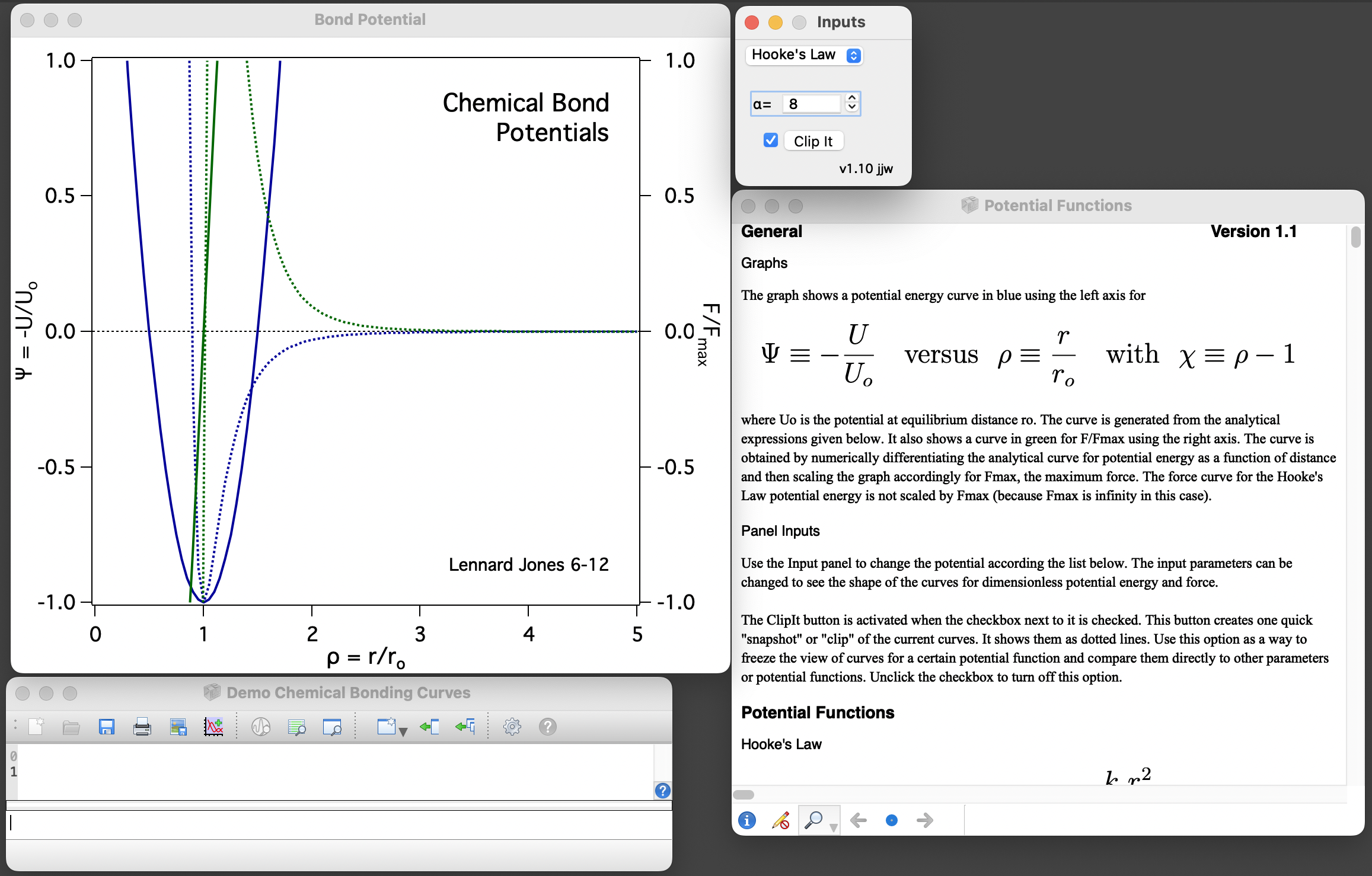This screenshot has height=876, width=1372.
Task: Click the 'General' heading text
Action: click(771, 231)
